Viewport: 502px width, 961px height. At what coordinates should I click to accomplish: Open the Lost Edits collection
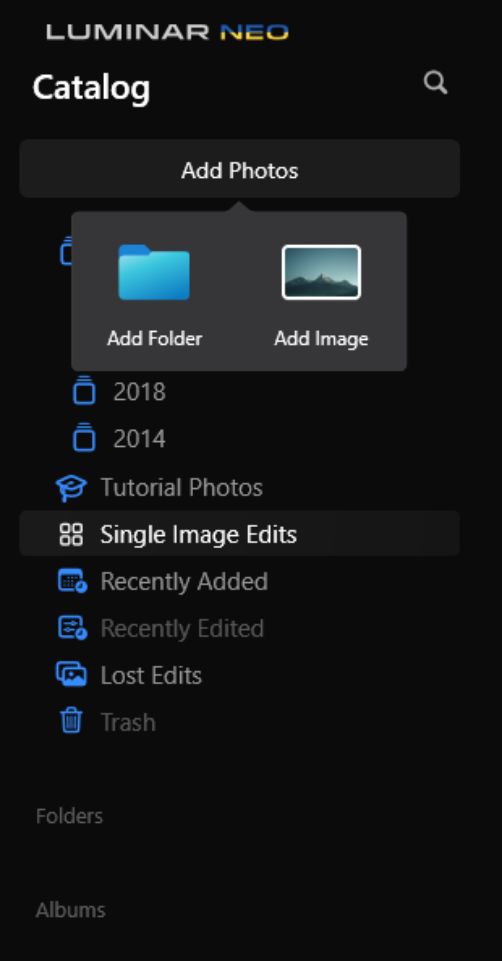[151, 675]
